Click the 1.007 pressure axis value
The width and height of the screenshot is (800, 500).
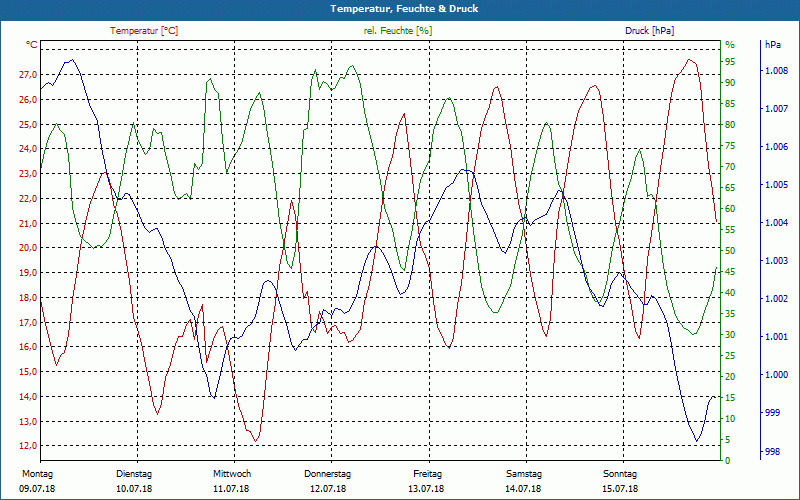coord(776,109)
